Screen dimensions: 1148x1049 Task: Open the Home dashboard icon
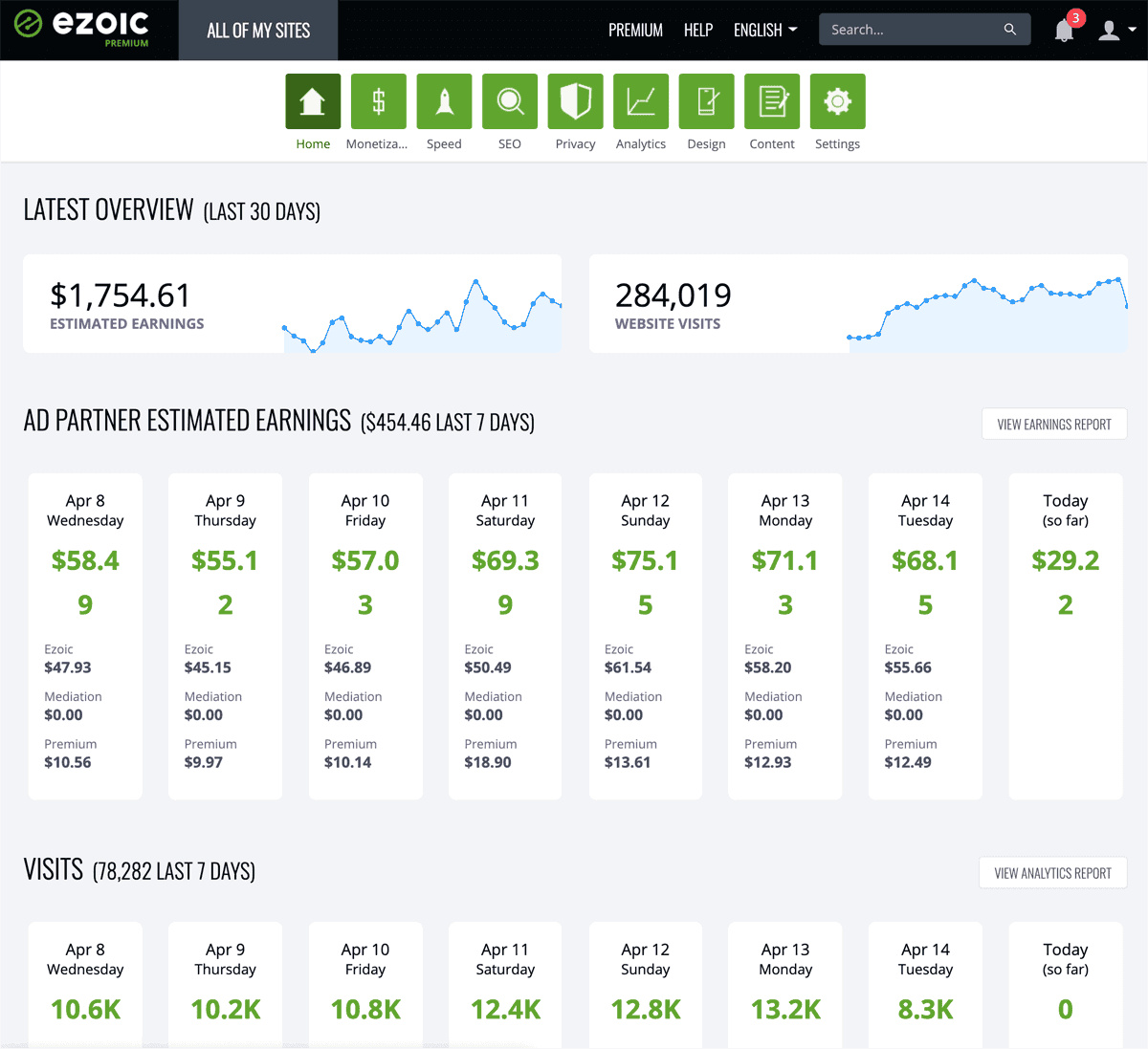point(313,101)
